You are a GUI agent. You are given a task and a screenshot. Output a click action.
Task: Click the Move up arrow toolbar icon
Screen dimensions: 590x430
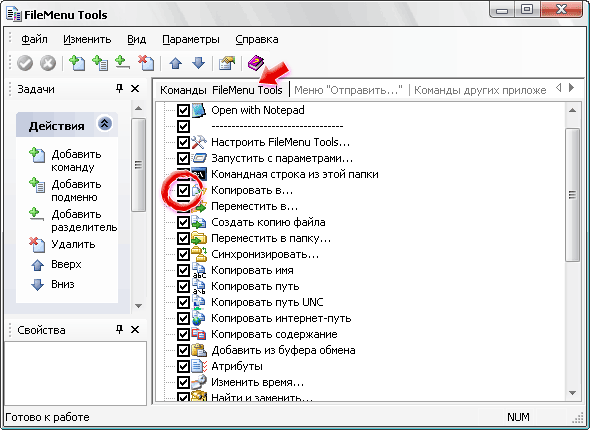(175, 63)
